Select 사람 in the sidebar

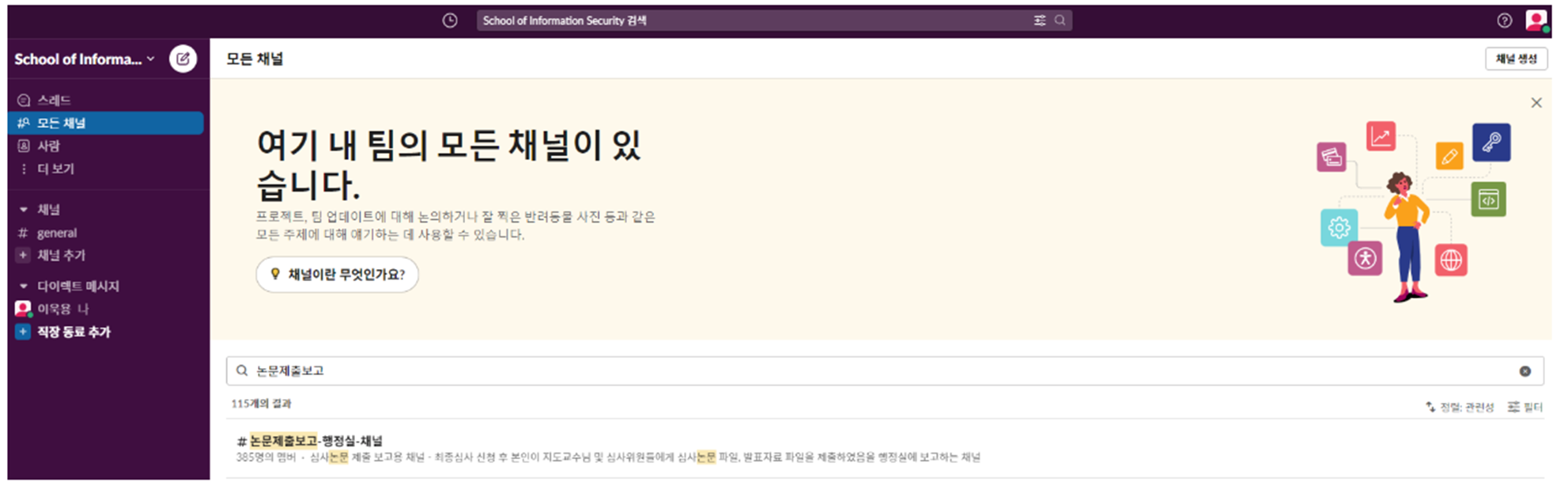click(48, 146)
